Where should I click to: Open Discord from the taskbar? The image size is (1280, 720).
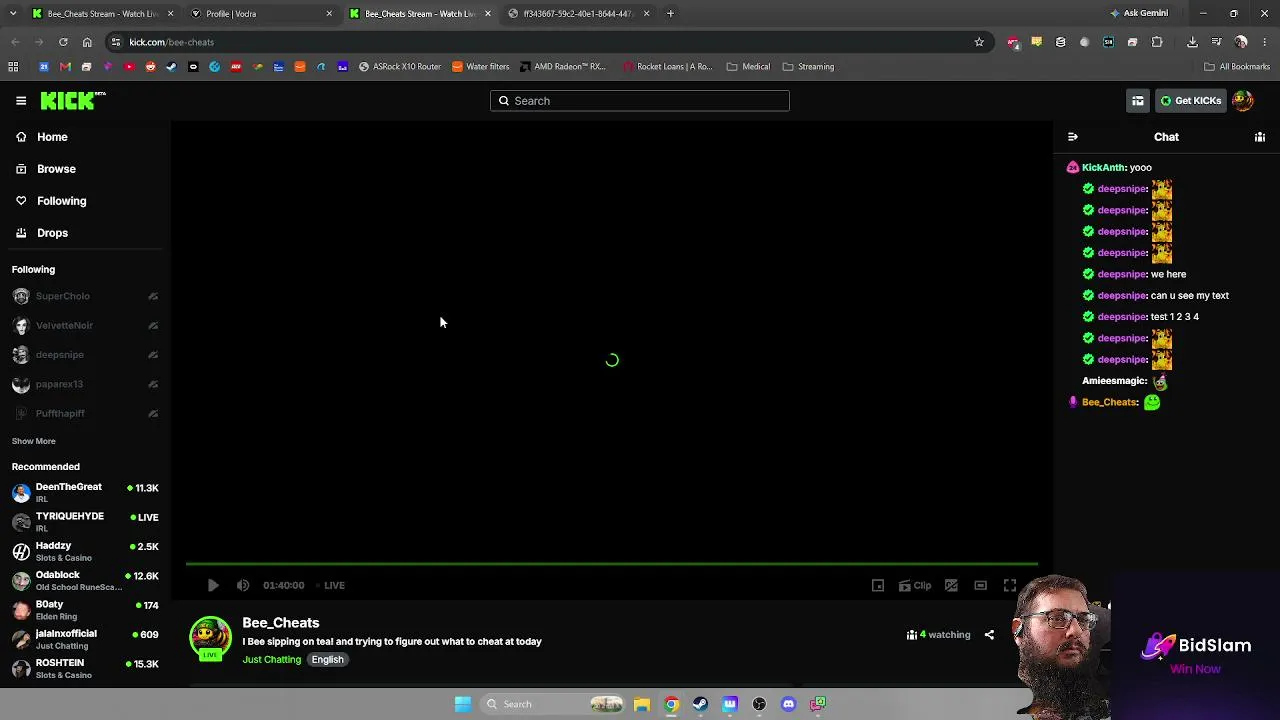(788, 704)
